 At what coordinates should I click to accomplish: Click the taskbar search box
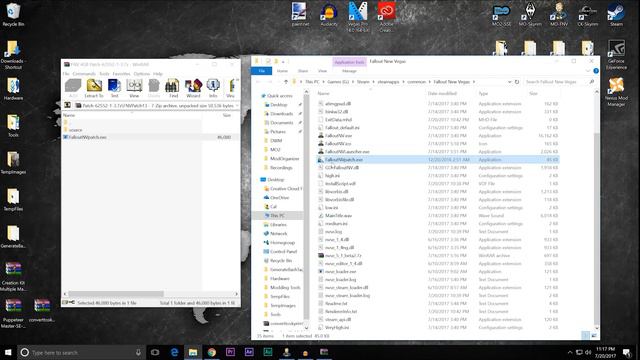click(x=80, y=352)
